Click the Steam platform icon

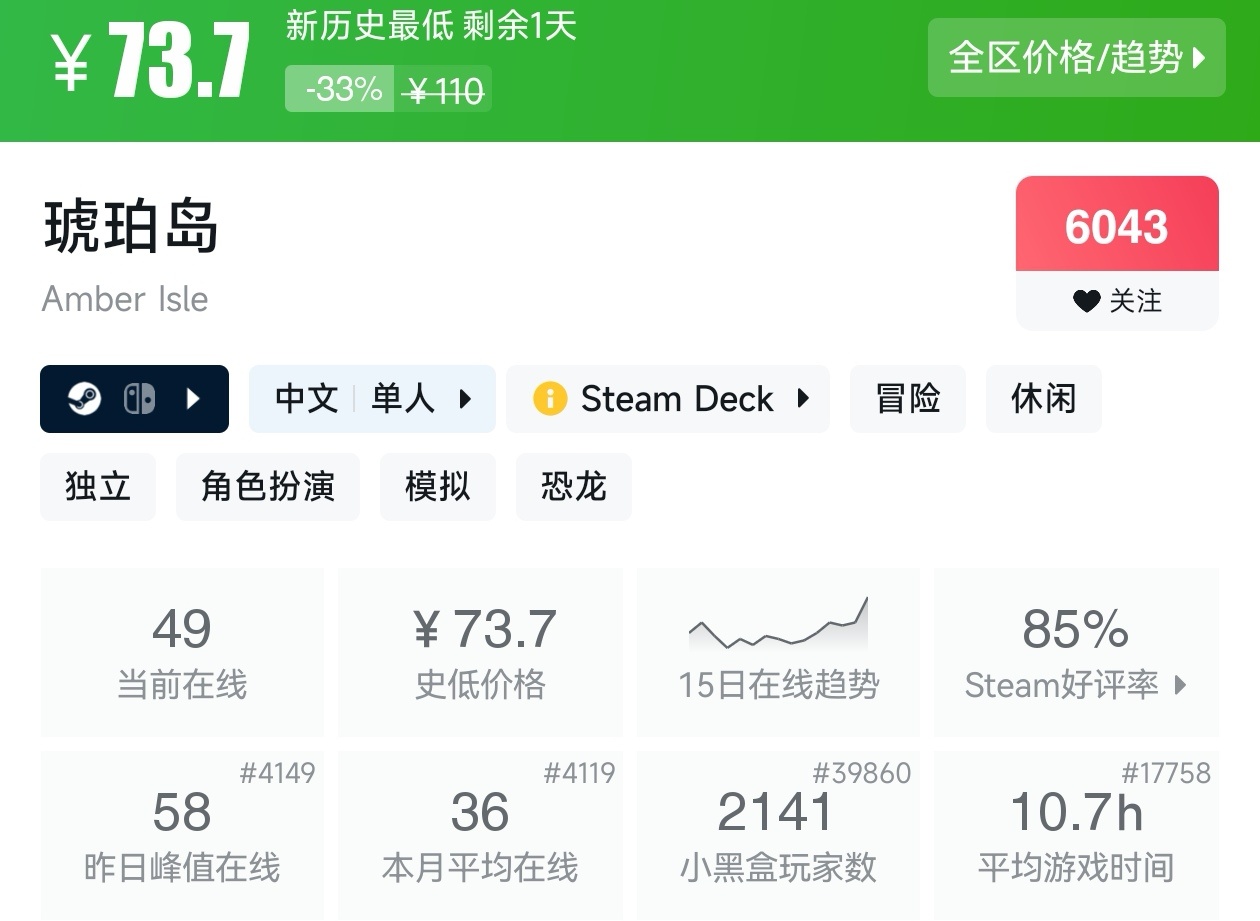[84, 399]
